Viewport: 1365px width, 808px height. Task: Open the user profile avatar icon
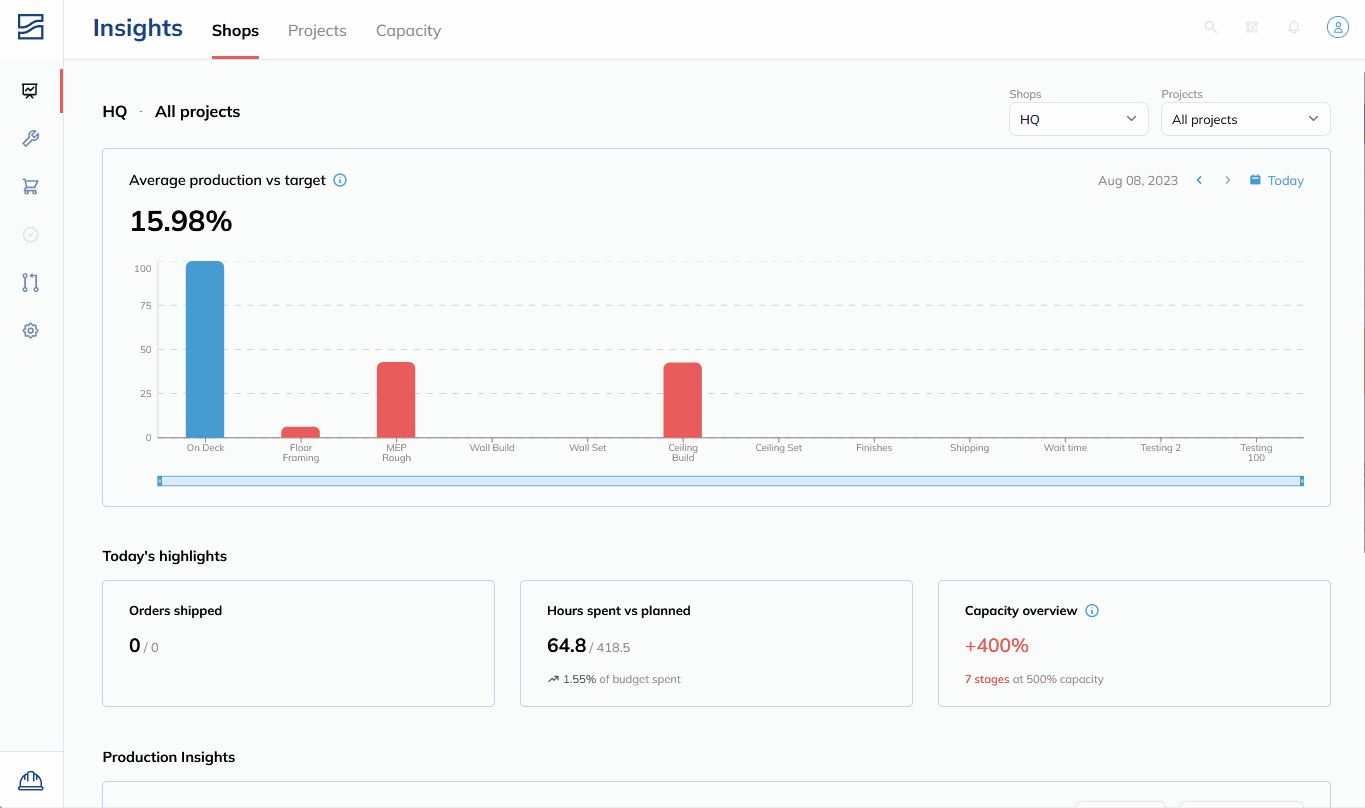[1338, 27]
